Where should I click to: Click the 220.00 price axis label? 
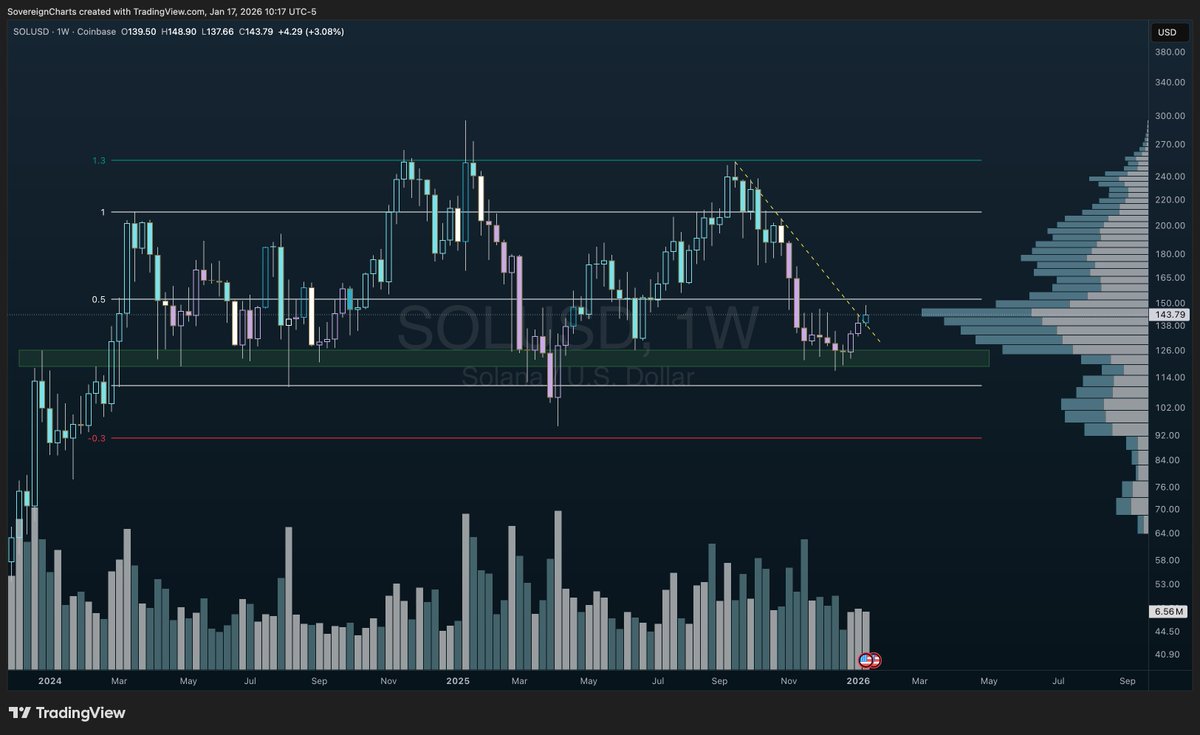tap(1169, 200)
